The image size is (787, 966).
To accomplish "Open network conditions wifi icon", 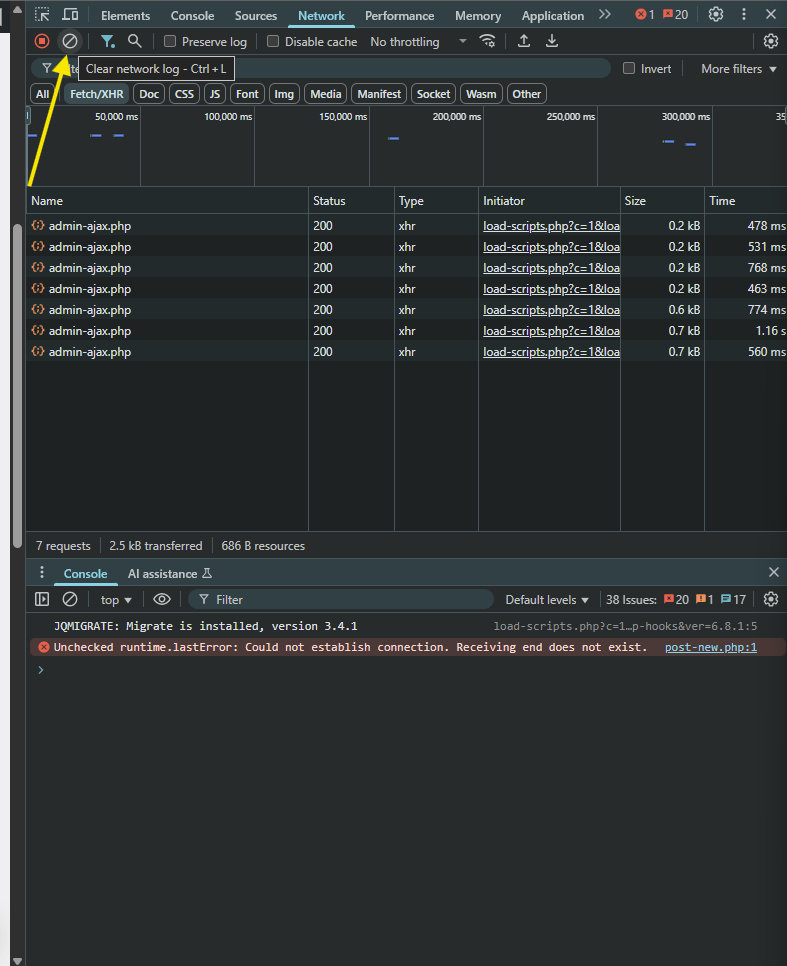I will pyautogui.click(x=487, y=41).
